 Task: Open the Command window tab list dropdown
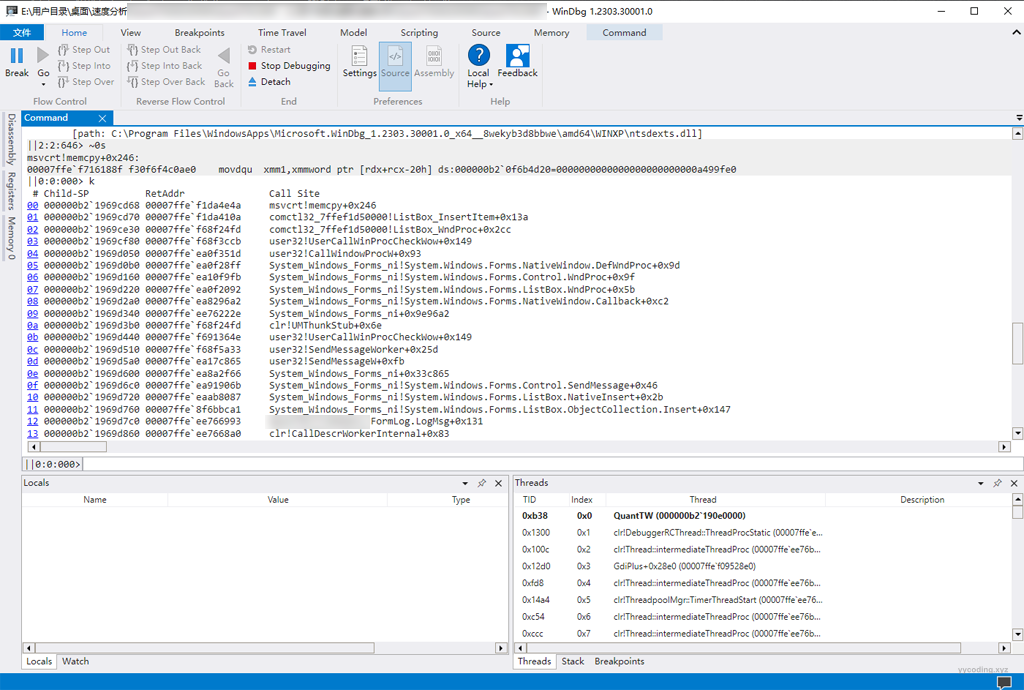click(x=1017, y=118)
